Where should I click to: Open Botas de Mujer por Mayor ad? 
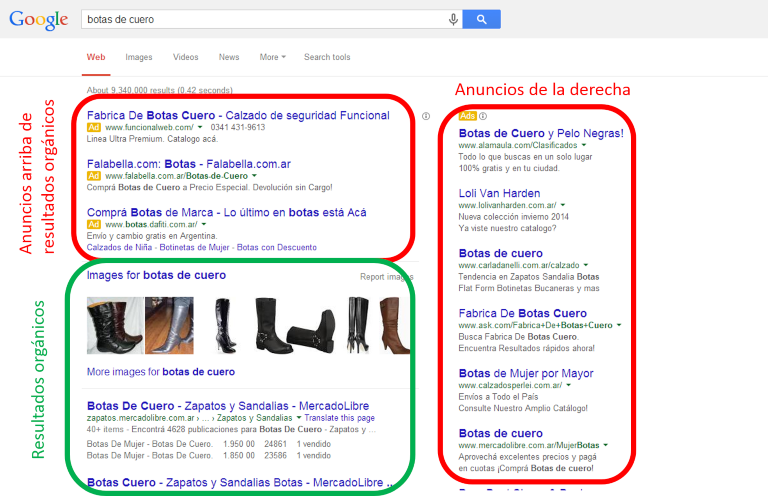point(526,373)
